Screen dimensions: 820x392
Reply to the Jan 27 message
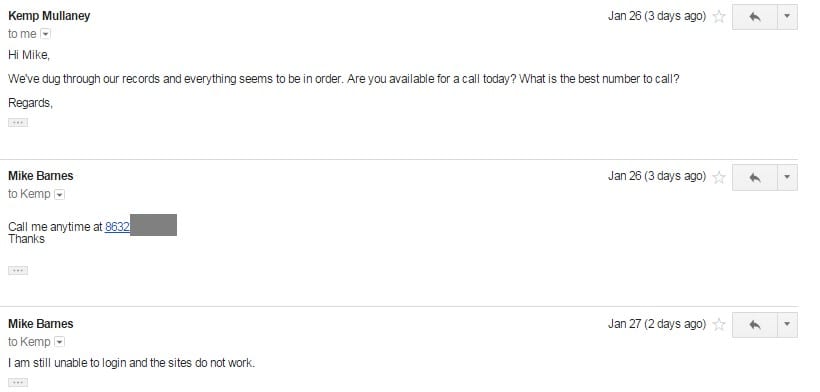(x=755, y=325)
